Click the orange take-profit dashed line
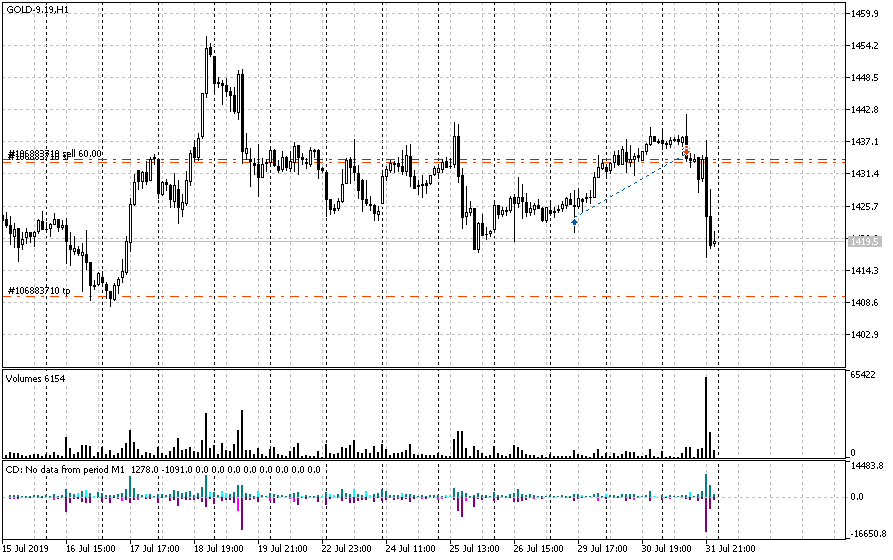 [x=400, y=297]
